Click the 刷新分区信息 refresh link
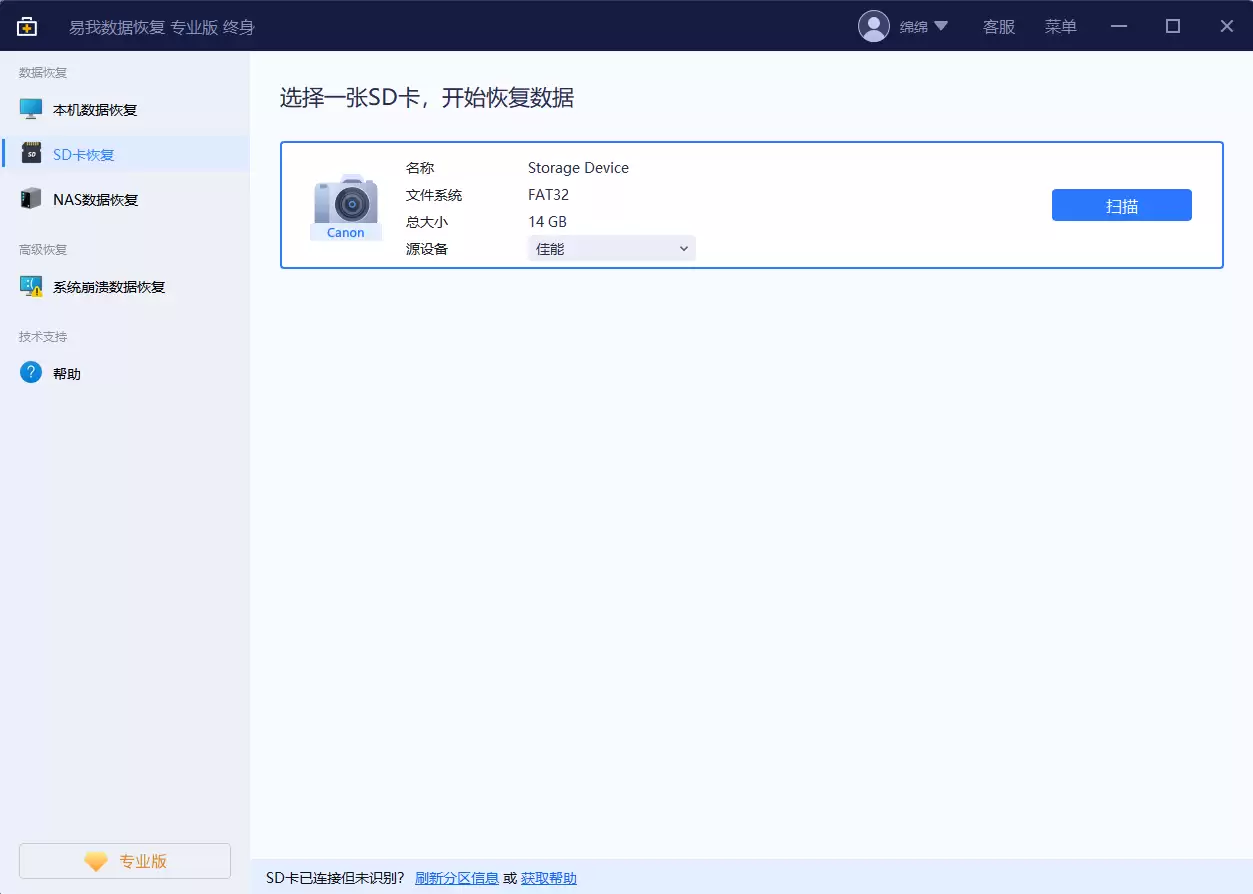The height and width of the screenshot is (894, 1253). [456, 877]
